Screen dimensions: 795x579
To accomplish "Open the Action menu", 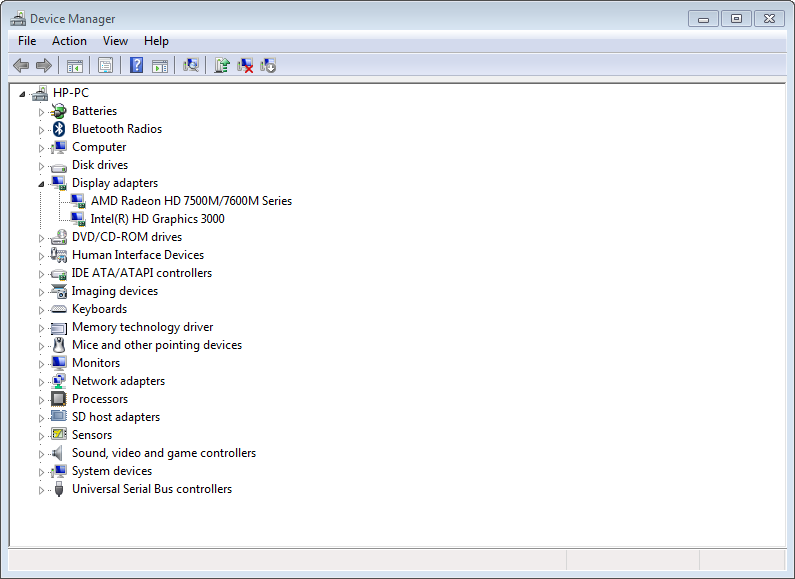I will click(69, 41).
